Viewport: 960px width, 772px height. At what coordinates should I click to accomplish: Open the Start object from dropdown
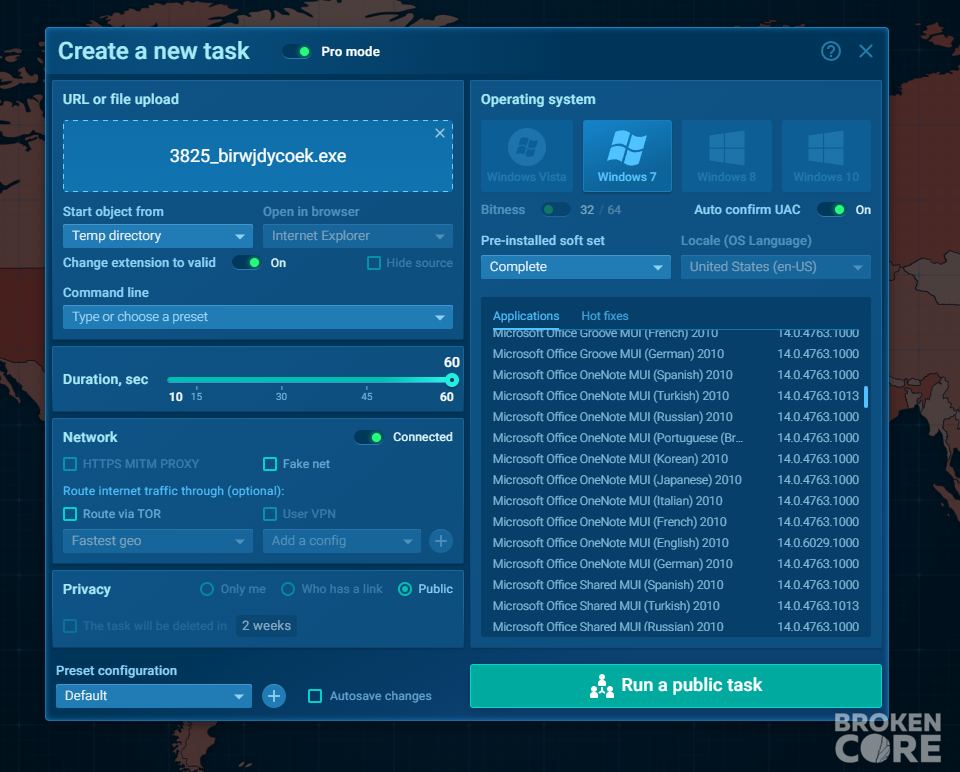click(157, 236)
